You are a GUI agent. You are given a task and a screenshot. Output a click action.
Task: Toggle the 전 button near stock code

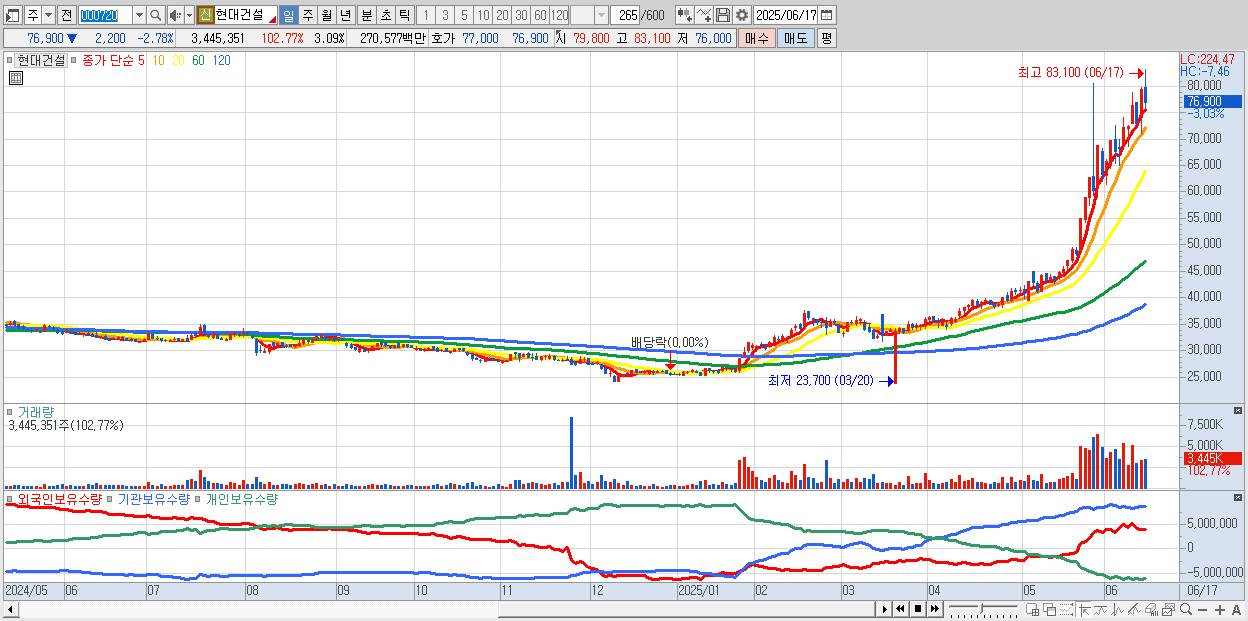(66, 15)
